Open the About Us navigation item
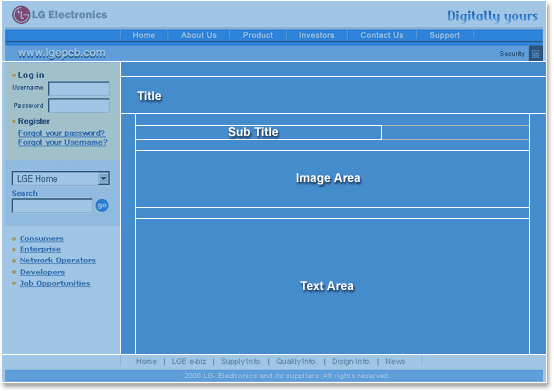Image resolution: width=554 pixels, height=391 pixels. coord(199,35)
